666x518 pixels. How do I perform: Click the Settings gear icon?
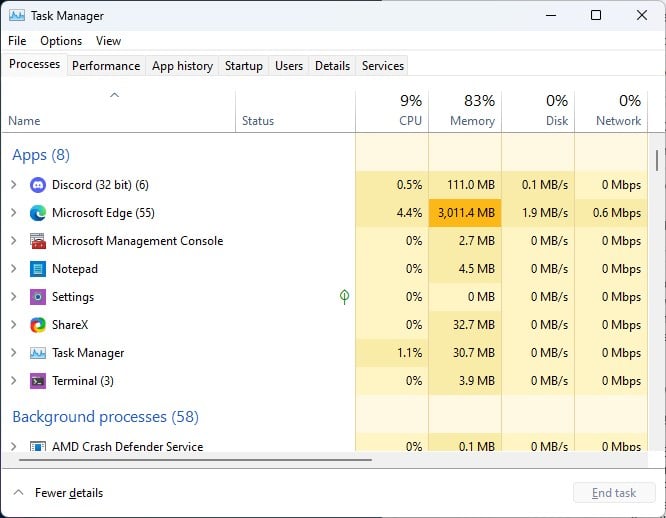pyautogui.click(x=38, y=297)
